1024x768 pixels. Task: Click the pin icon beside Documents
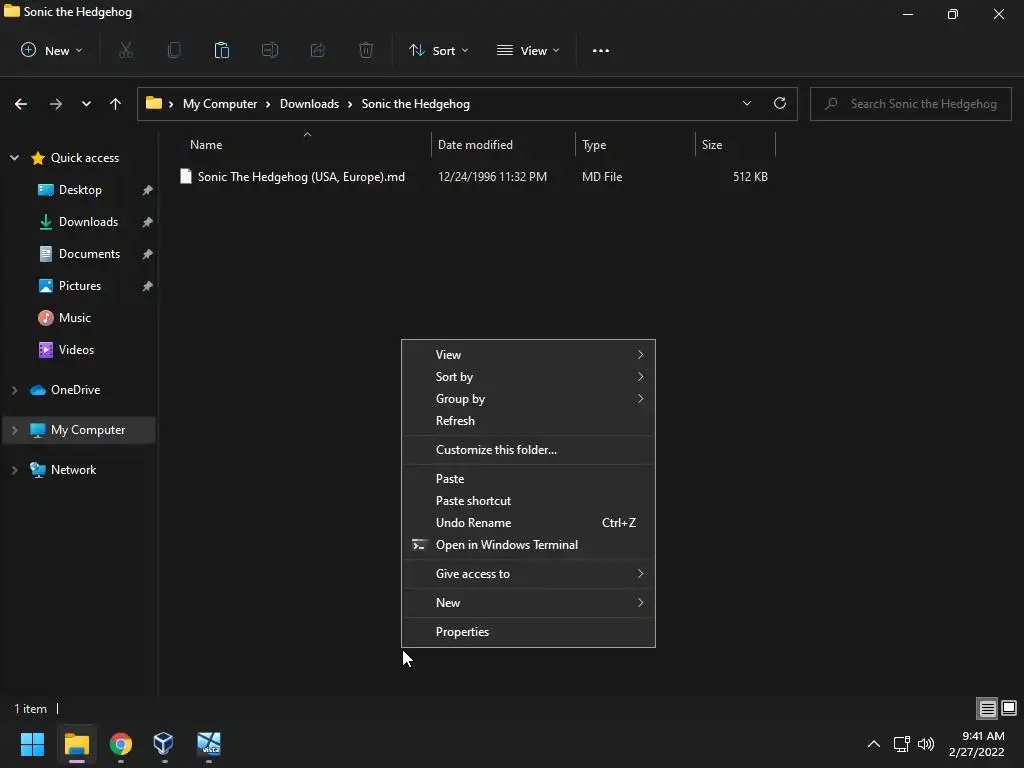click(x=148, y=254)
